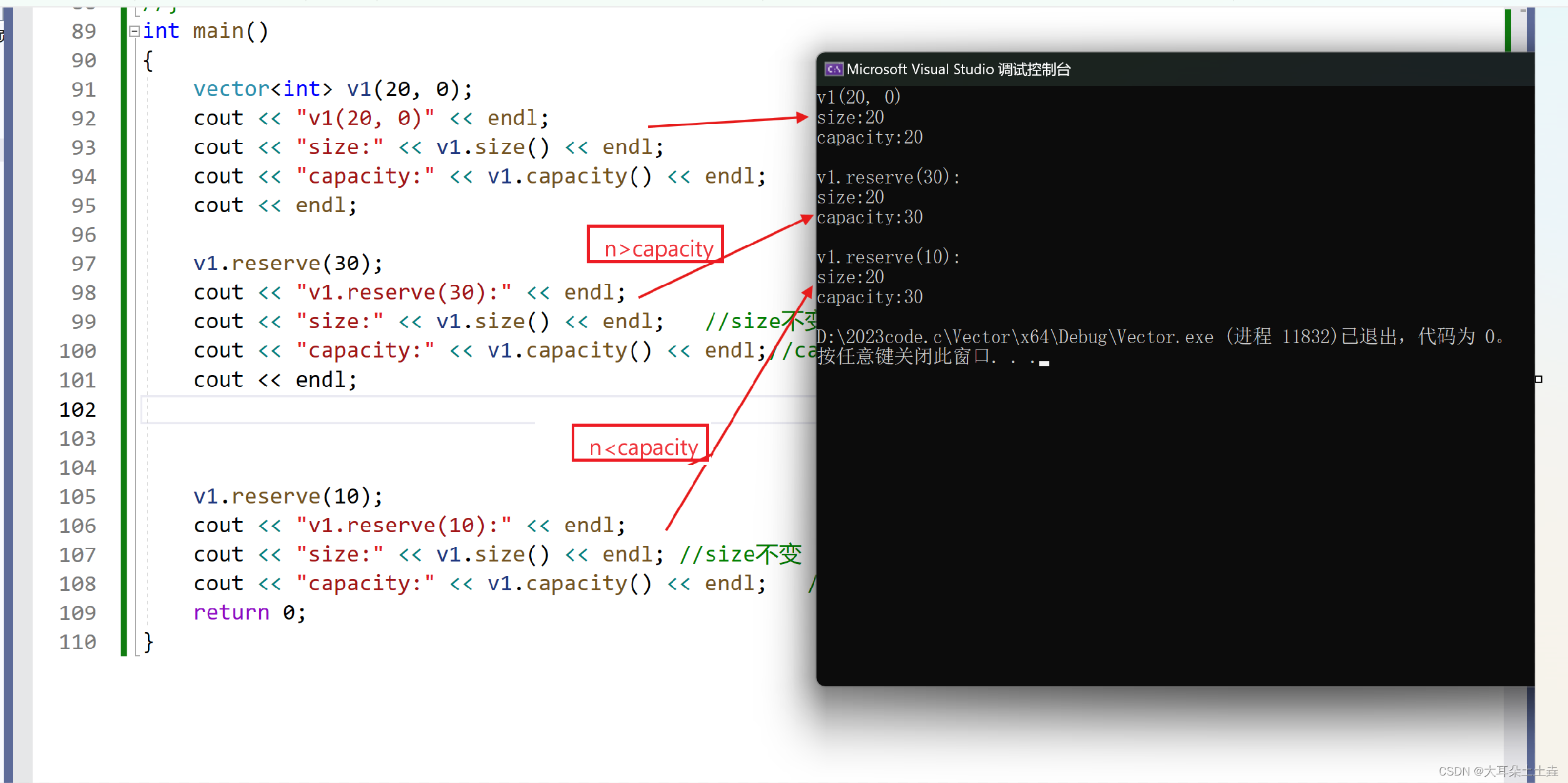Click the return keyword on line 109
Screen dimensions: 1568x783
(231, 613)
